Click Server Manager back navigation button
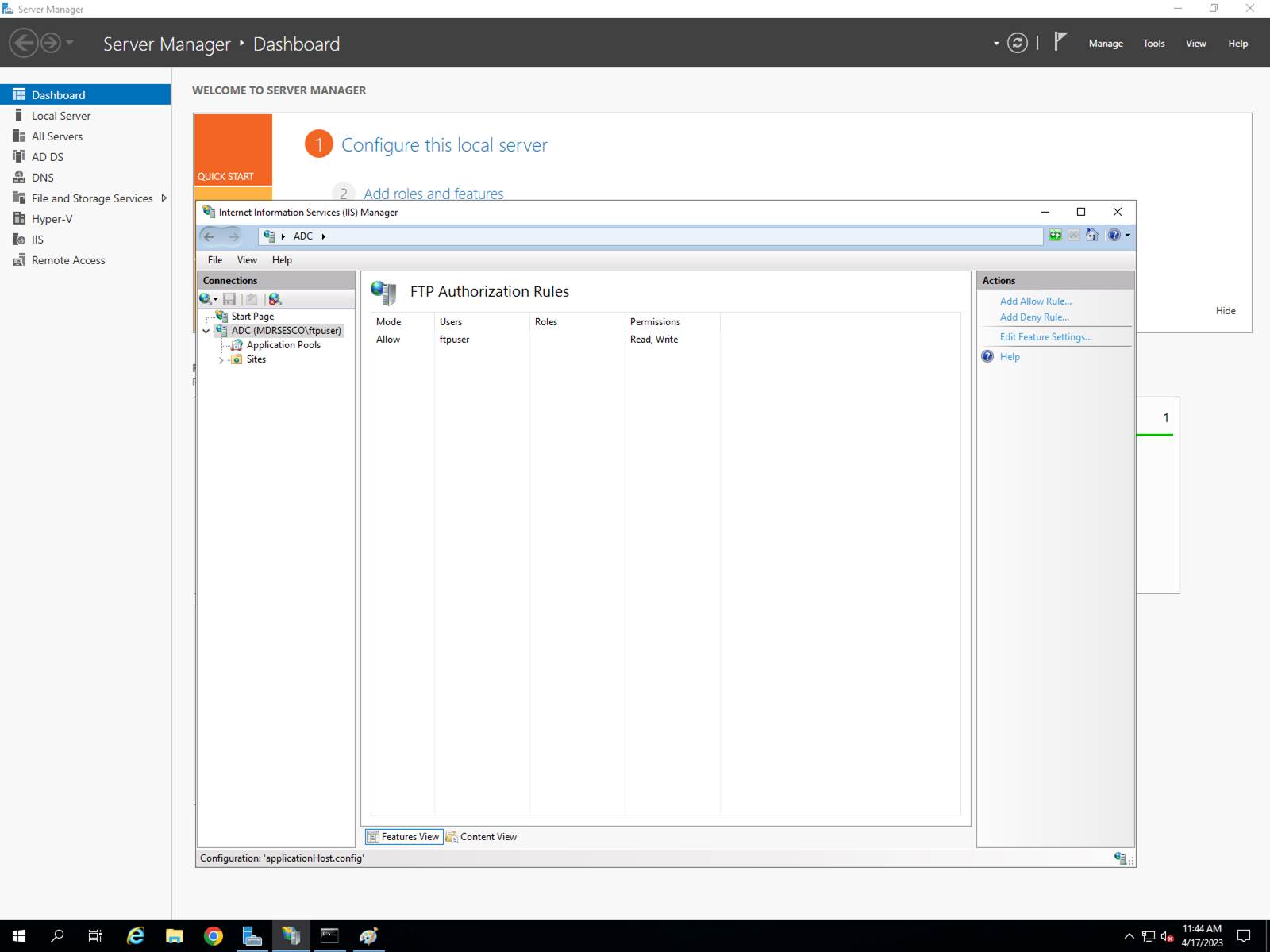This screenshot has height=952, width=1270. [24, 43]
